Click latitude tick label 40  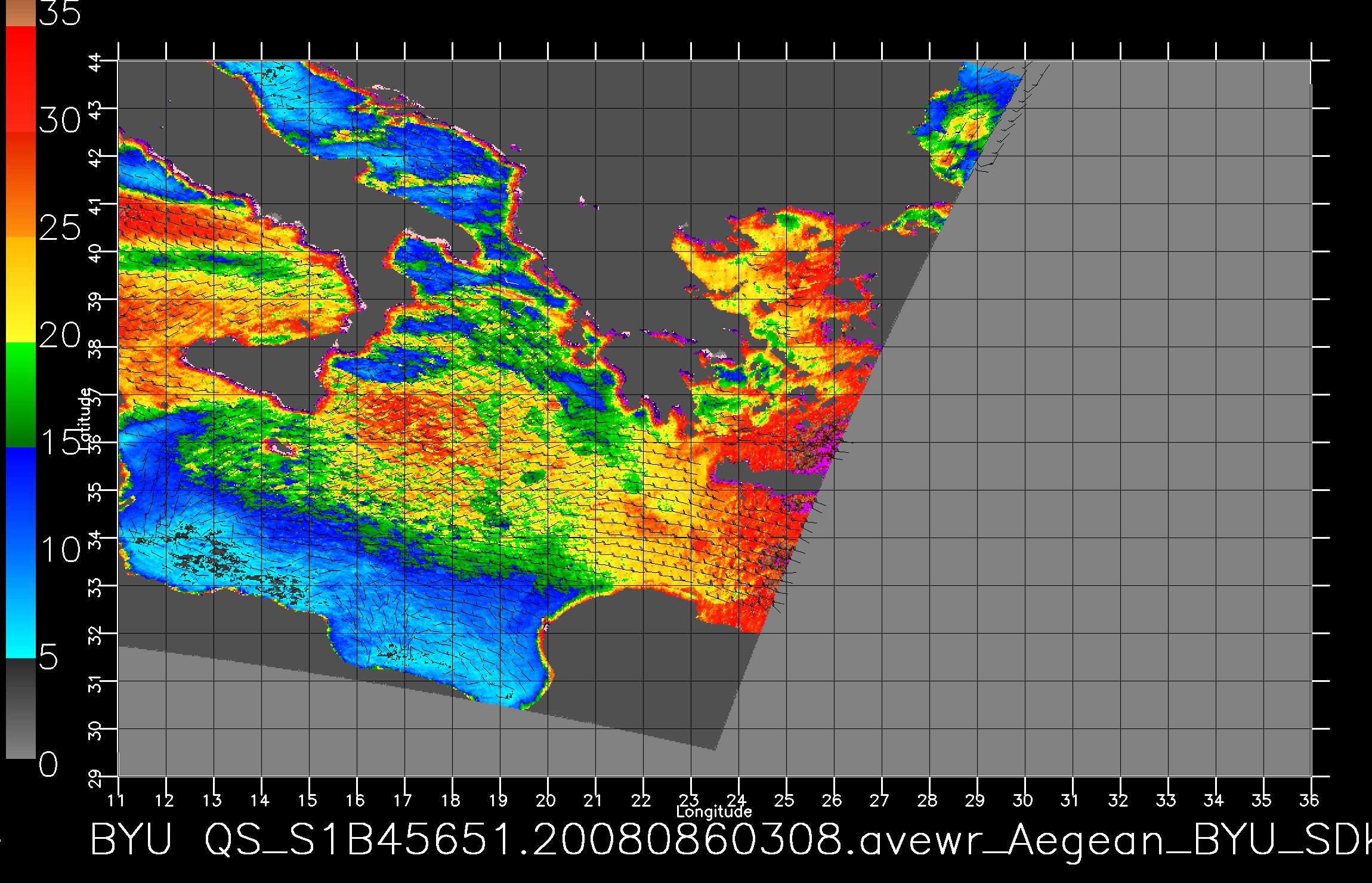[x=95, y=254]
